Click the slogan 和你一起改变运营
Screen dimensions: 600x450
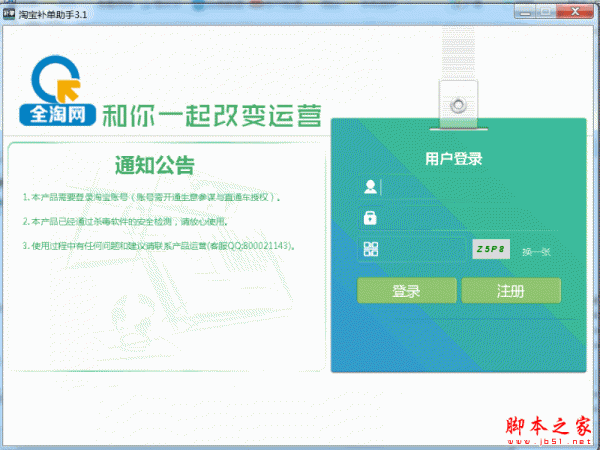point(212,115)
